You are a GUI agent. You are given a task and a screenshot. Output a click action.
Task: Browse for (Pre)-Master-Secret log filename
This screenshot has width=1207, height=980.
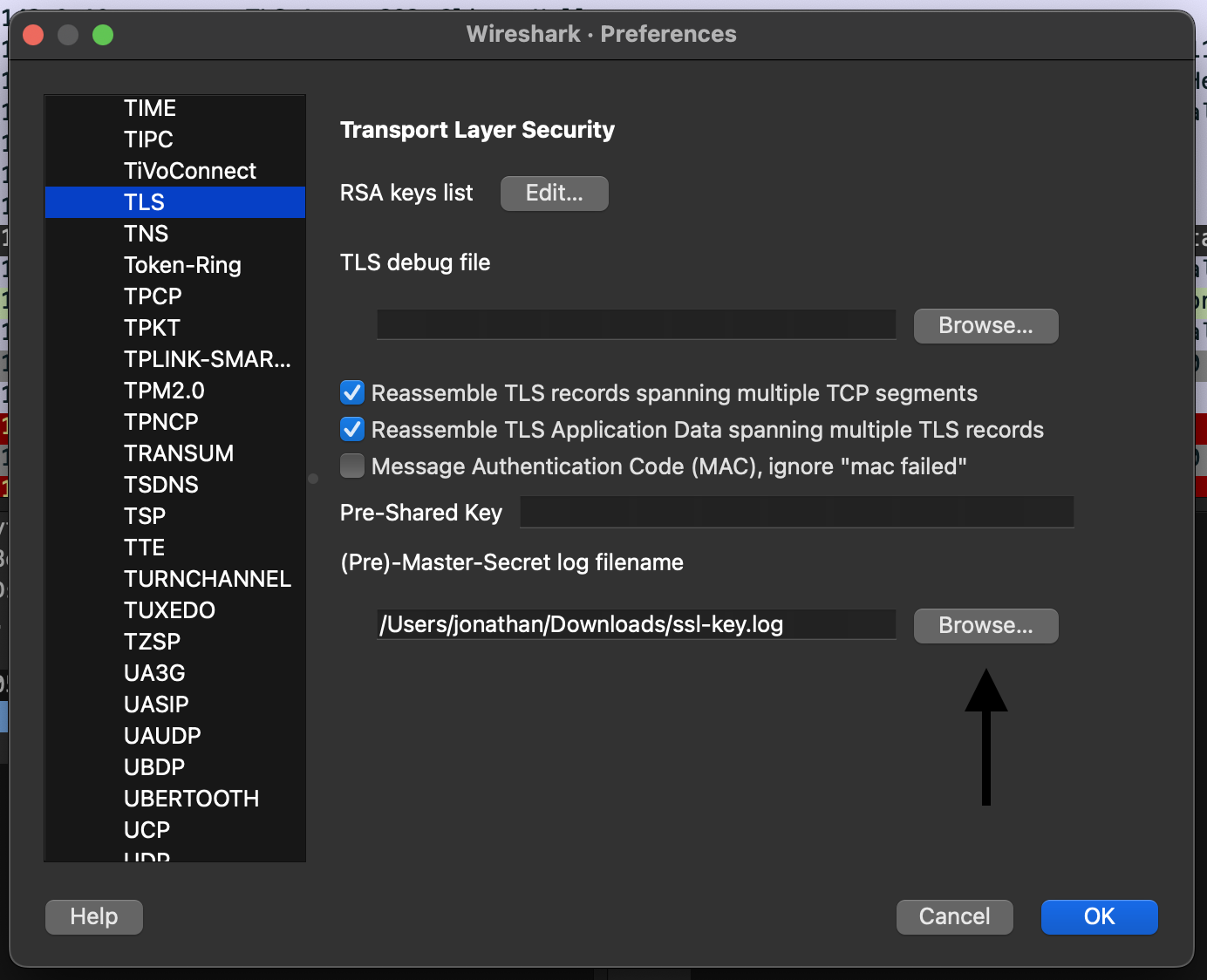985,625
